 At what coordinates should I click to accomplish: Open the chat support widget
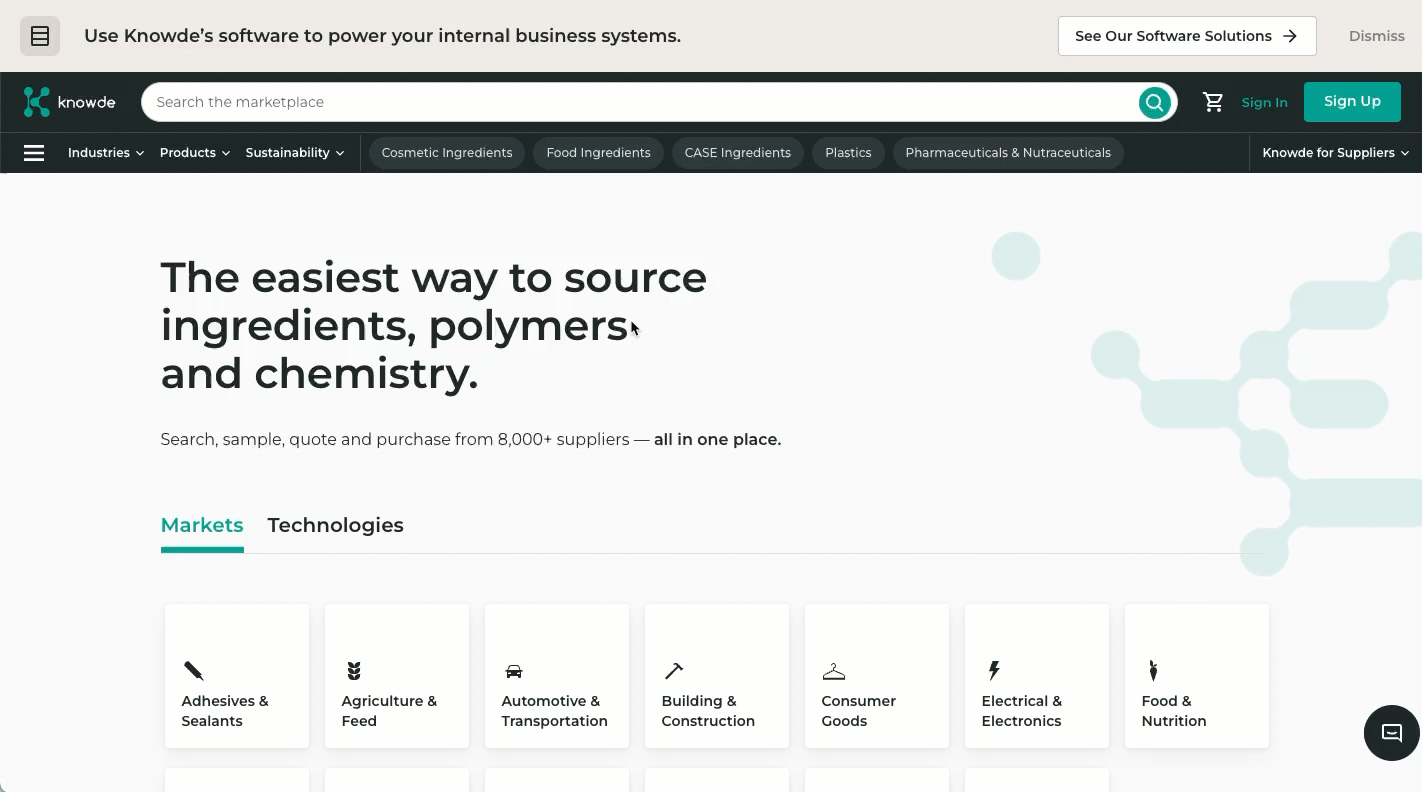1392,733
